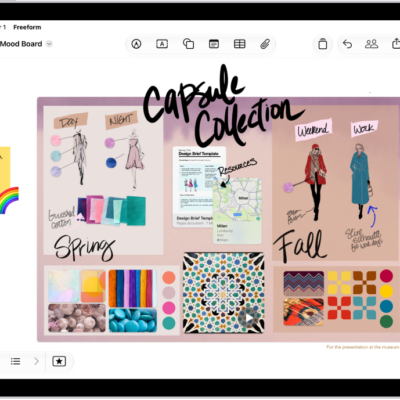Select the Resources handwritten note
Viewport: 400px width, 400px height.
click(238, 166)
